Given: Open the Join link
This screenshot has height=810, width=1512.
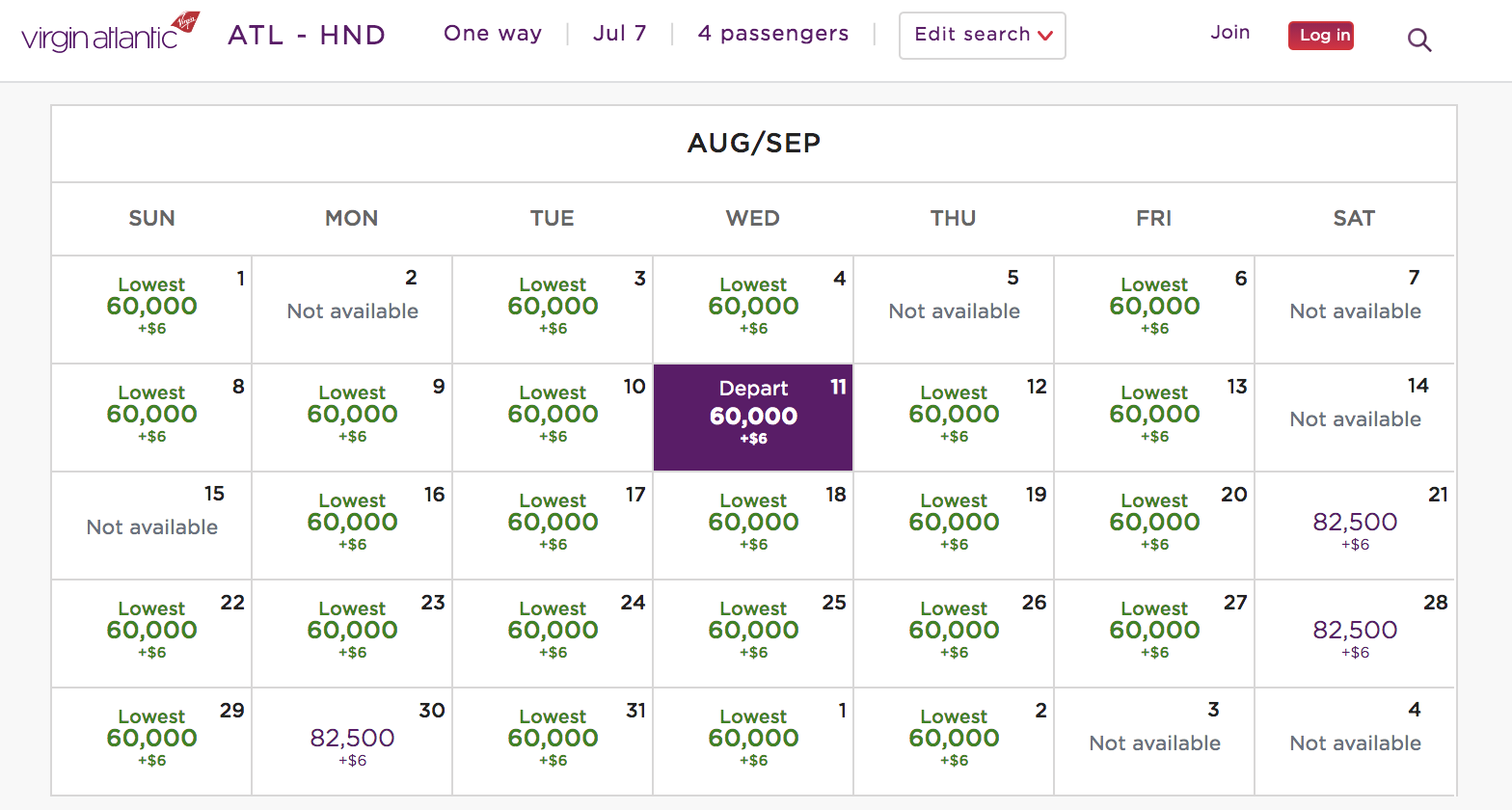Looking at the screenshot, I should tap(1229, 32).
